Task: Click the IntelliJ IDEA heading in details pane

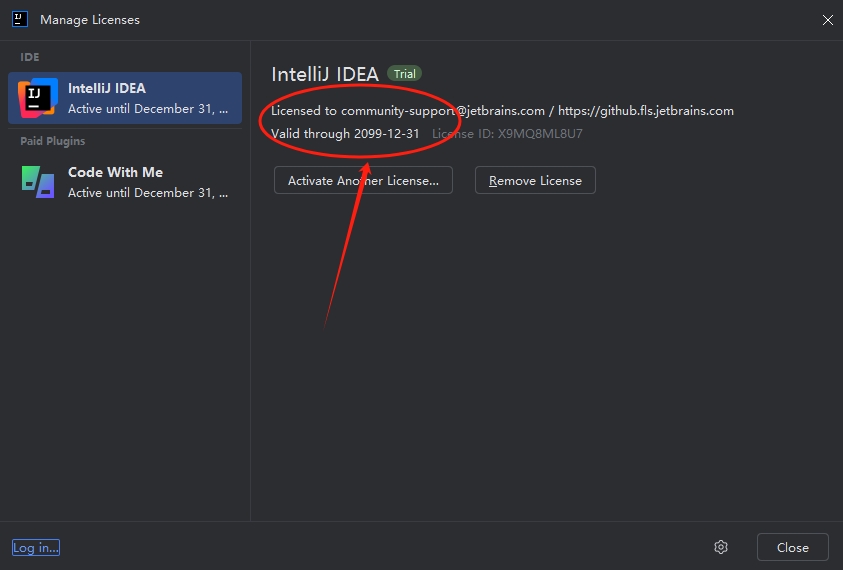Action: (x=325, y=74)
